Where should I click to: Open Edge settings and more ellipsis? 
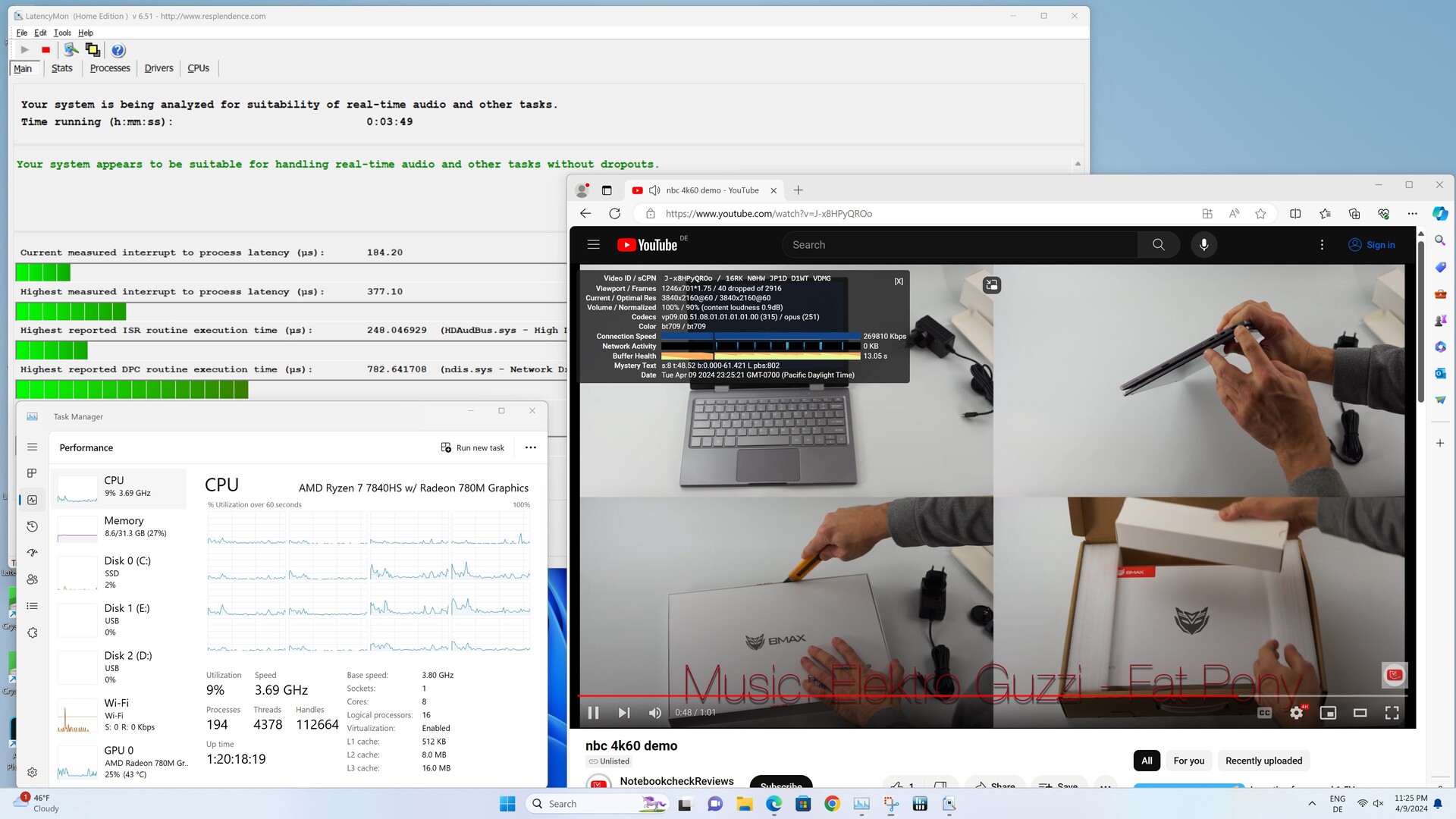1412,214
